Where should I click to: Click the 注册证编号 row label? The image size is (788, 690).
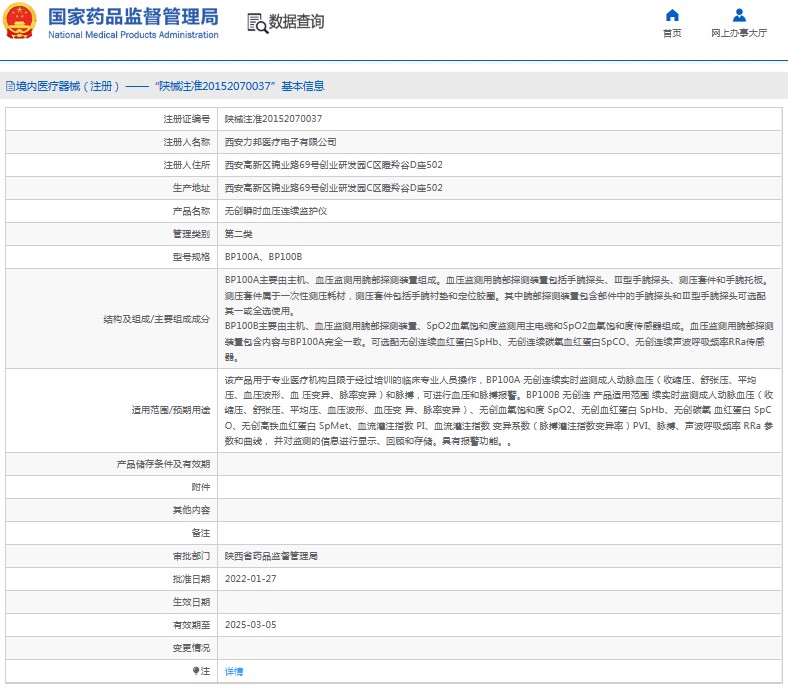(186, 119)
